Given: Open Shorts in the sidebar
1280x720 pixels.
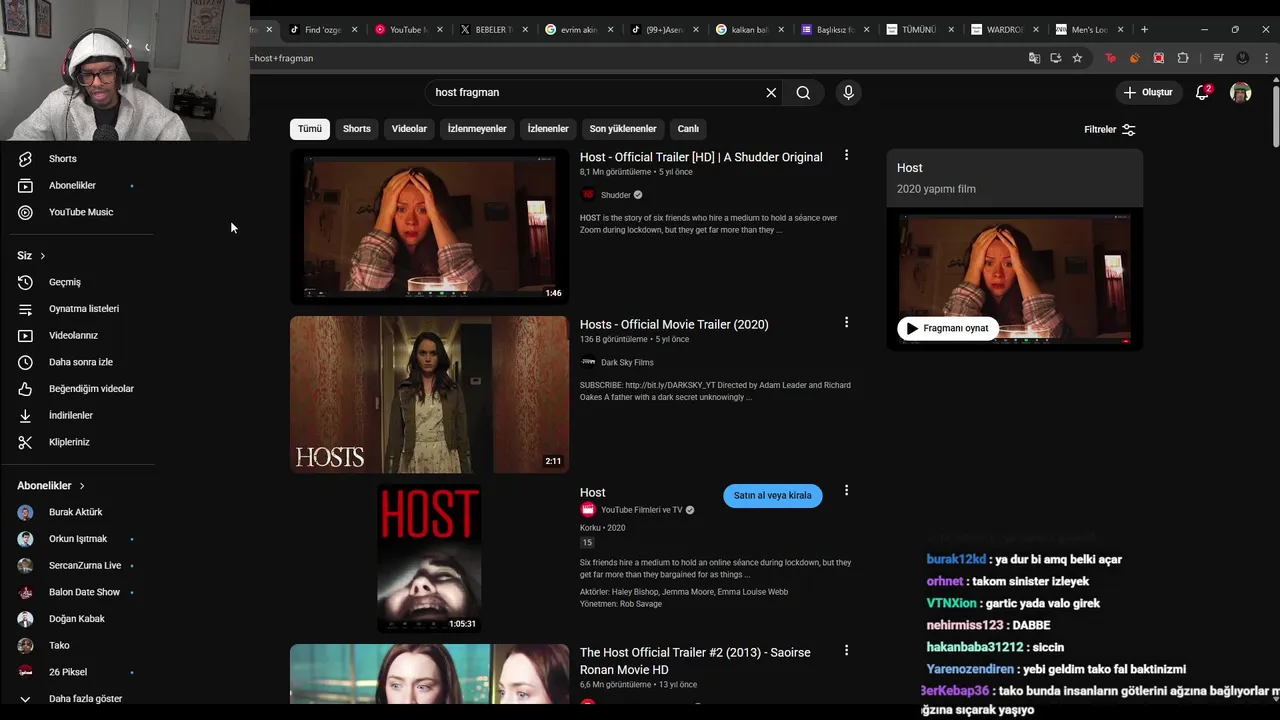Looking at the screenshot, I should click(x=62, y=159).
